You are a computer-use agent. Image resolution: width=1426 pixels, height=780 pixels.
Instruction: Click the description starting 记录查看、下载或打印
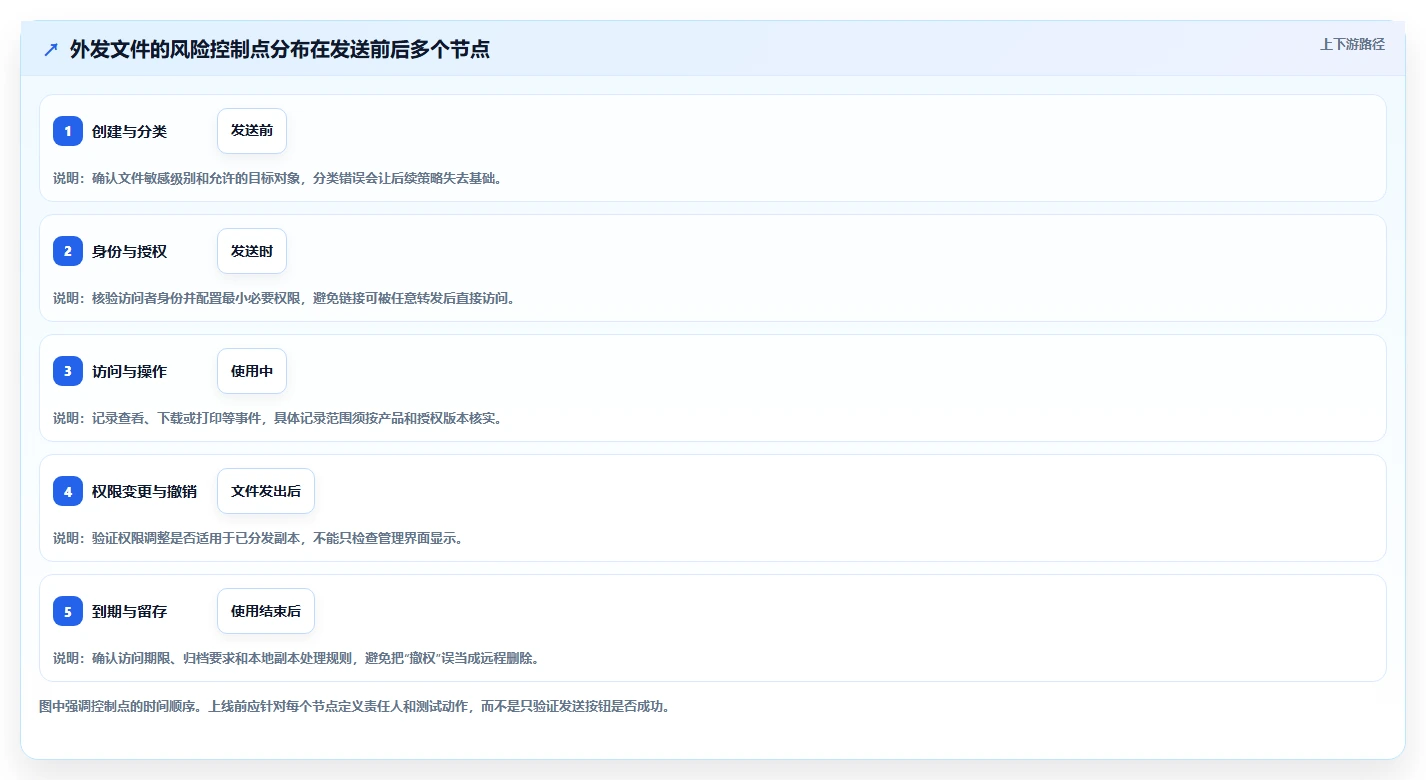[278, 418]
